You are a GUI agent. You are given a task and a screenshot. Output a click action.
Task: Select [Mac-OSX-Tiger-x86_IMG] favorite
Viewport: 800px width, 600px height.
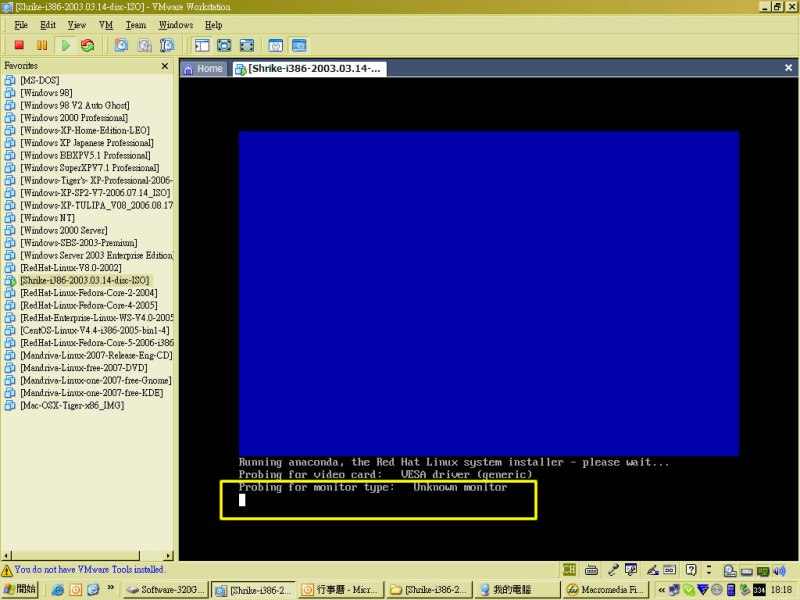tap(72, 406)
